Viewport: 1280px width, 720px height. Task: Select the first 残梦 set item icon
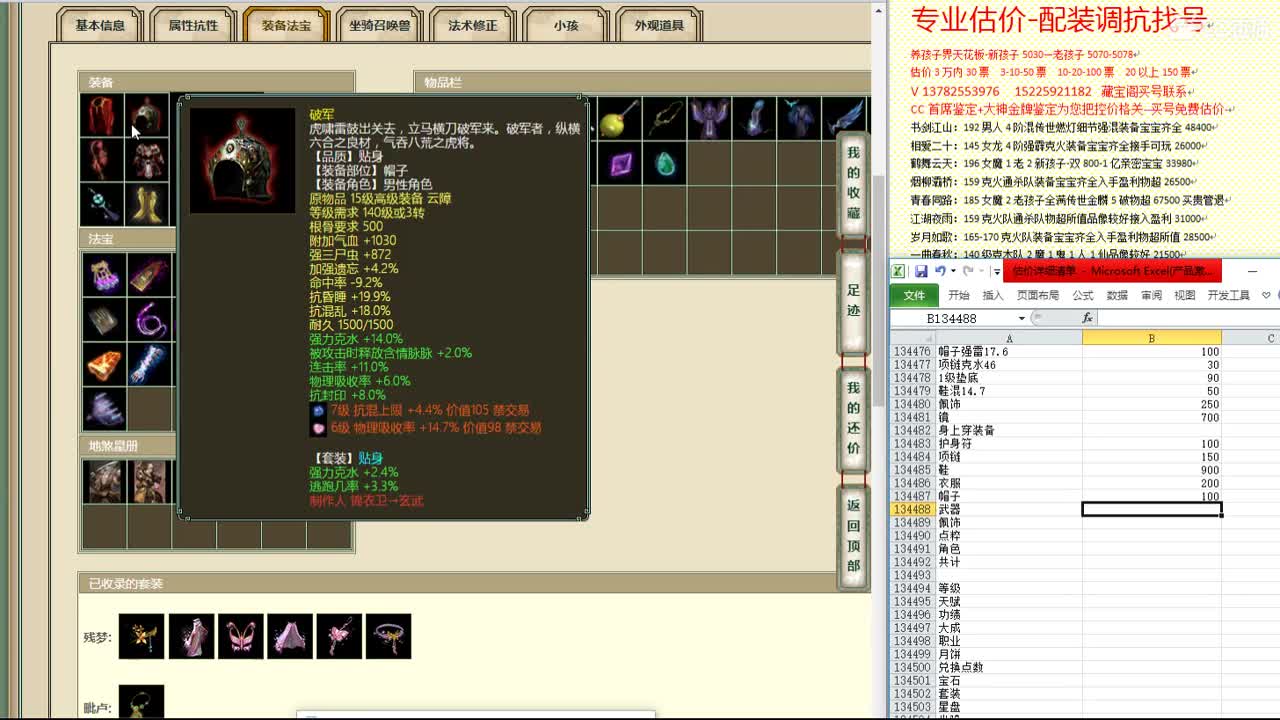tap(141, 636)
